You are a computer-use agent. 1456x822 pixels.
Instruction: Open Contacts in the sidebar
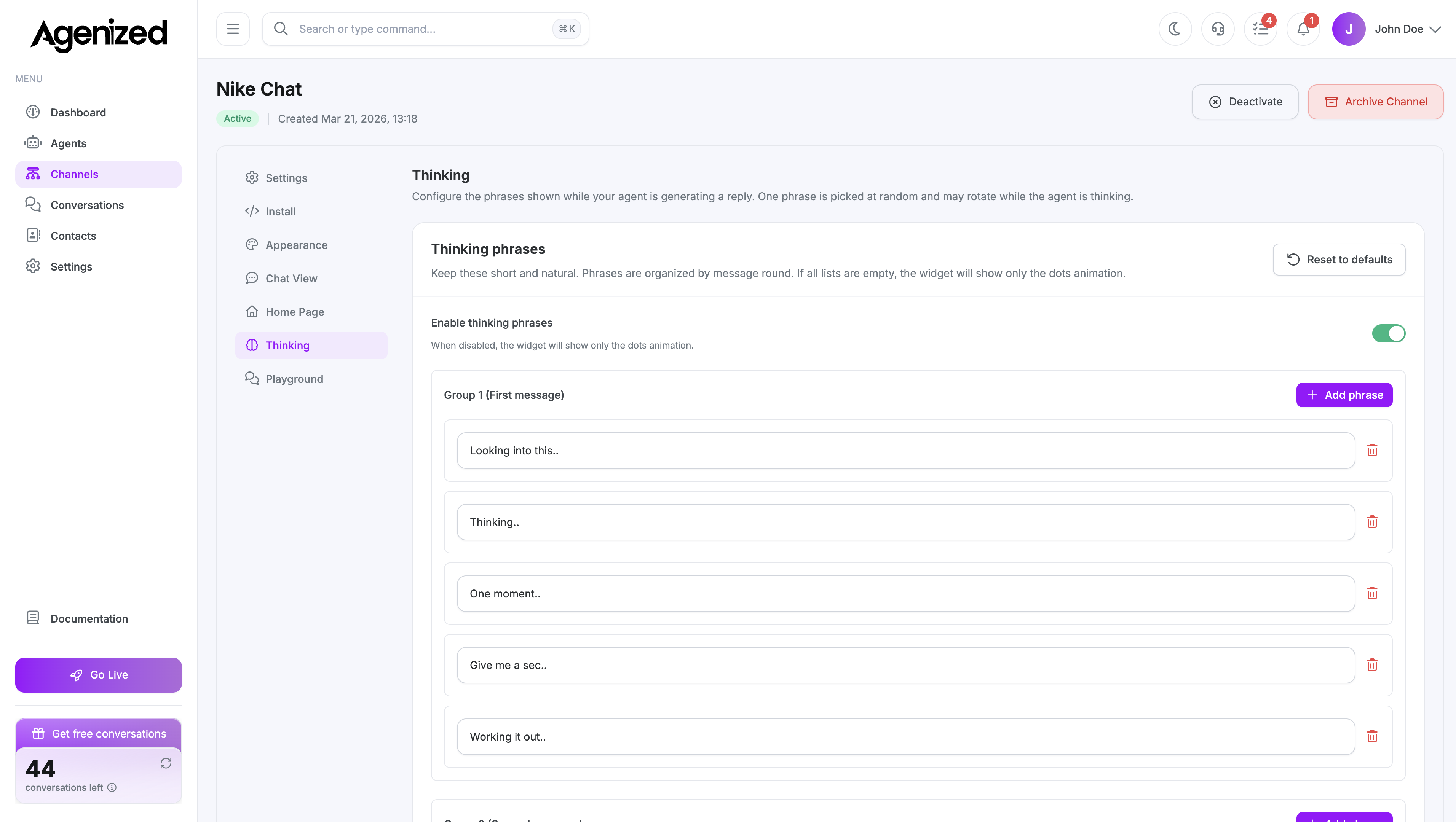98,236
